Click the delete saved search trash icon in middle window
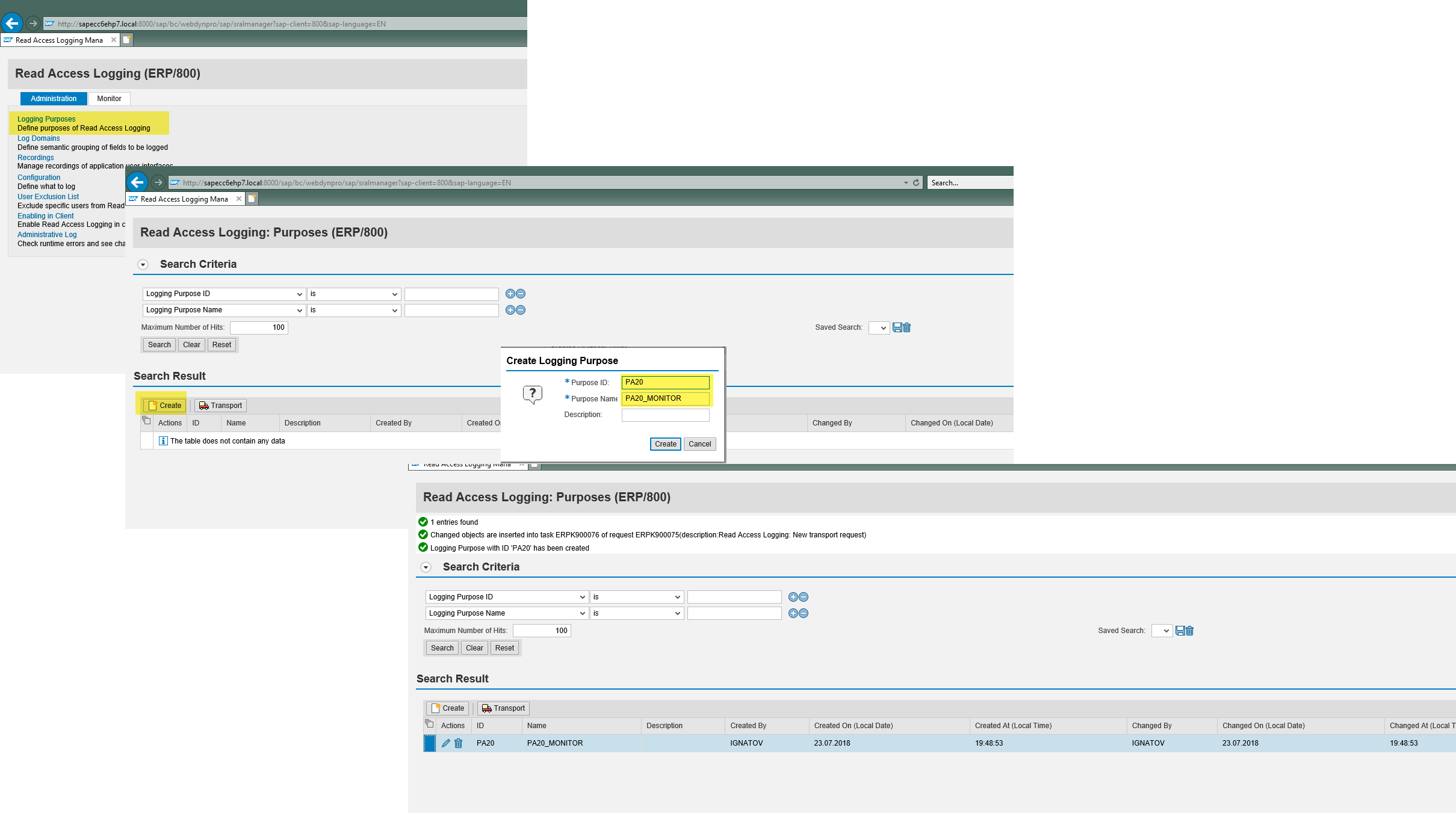 tap(907, 327)
